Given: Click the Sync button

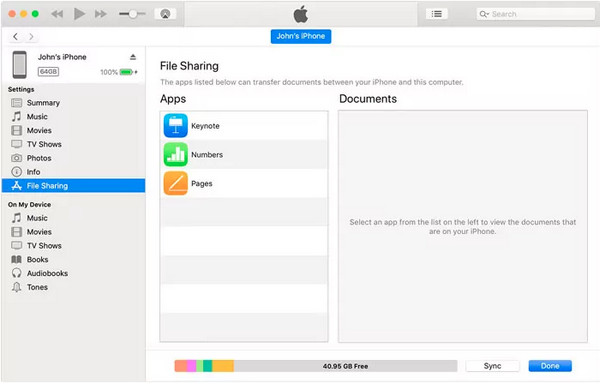Looking at the screenshot, I should (x=492, y=366).
